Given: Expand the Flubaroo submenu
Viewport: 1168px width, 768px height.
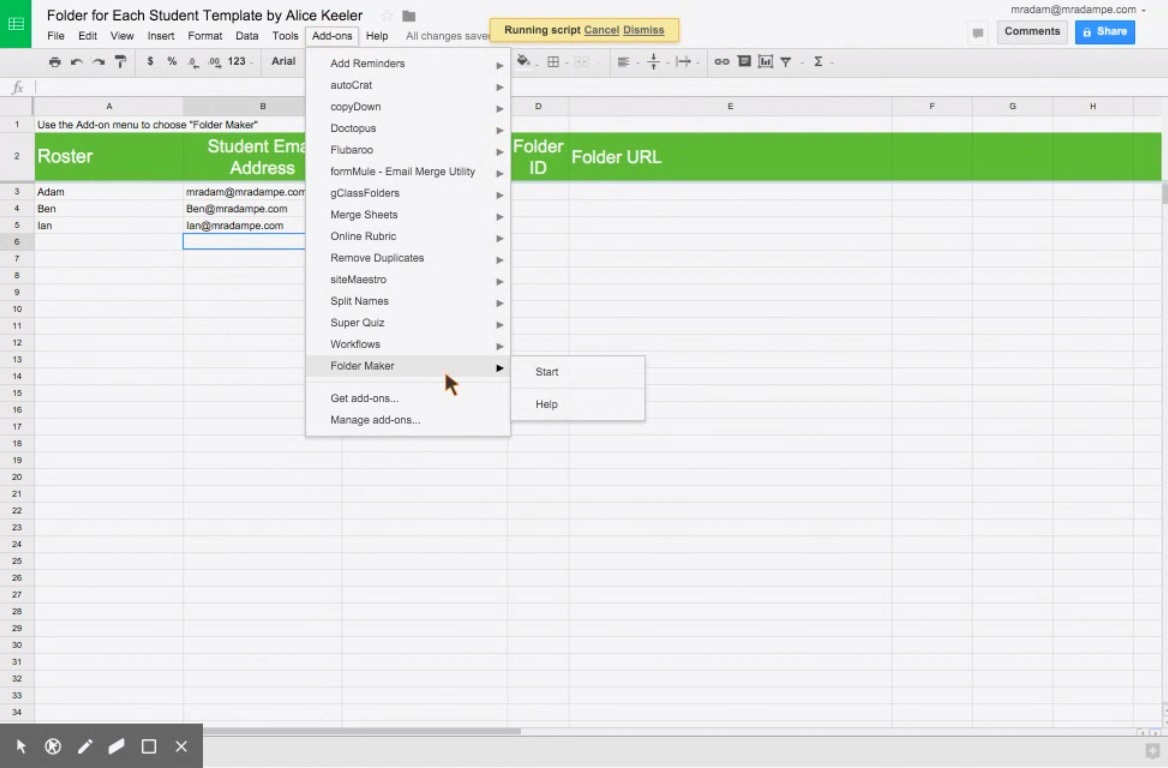Looking at the screenshot, I should [x=407, y=150].
